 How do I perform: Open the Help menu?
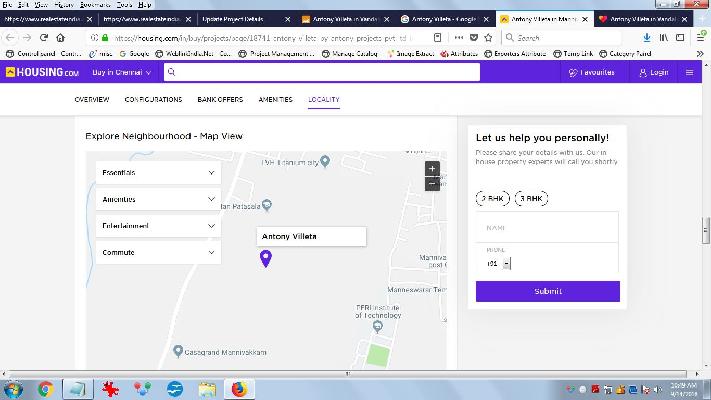coord(145,5)
